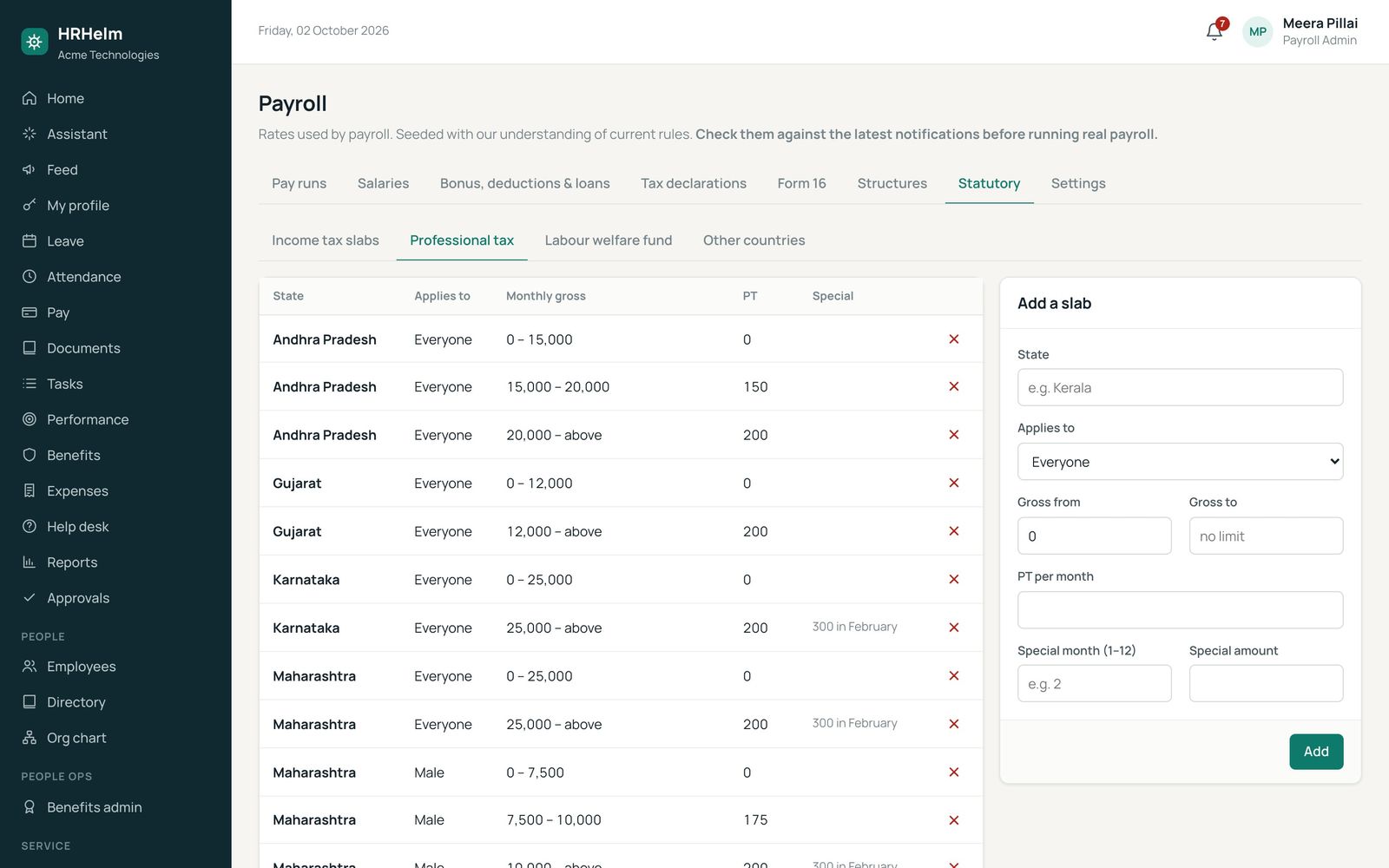This screenshot has width=1389, height=868.
Task: Open Attendance clock icon
Action: (30, 276)
